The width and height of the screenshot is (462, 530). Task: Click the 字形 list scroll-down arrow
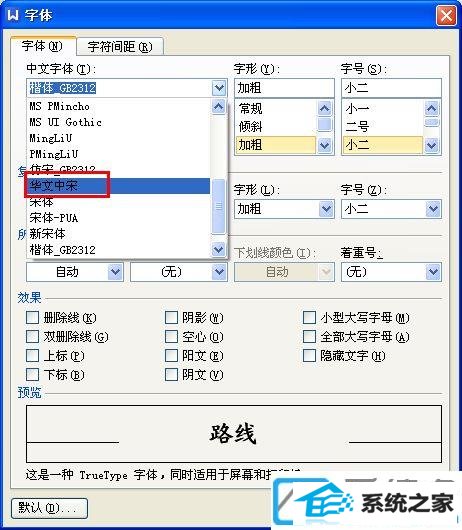(x=324, y=145)
